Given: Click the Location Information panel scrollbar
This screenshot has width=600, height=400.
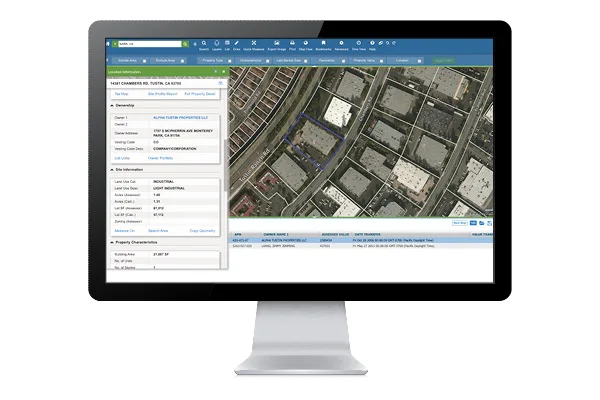Looking at the screenshot, I should 226,165.
